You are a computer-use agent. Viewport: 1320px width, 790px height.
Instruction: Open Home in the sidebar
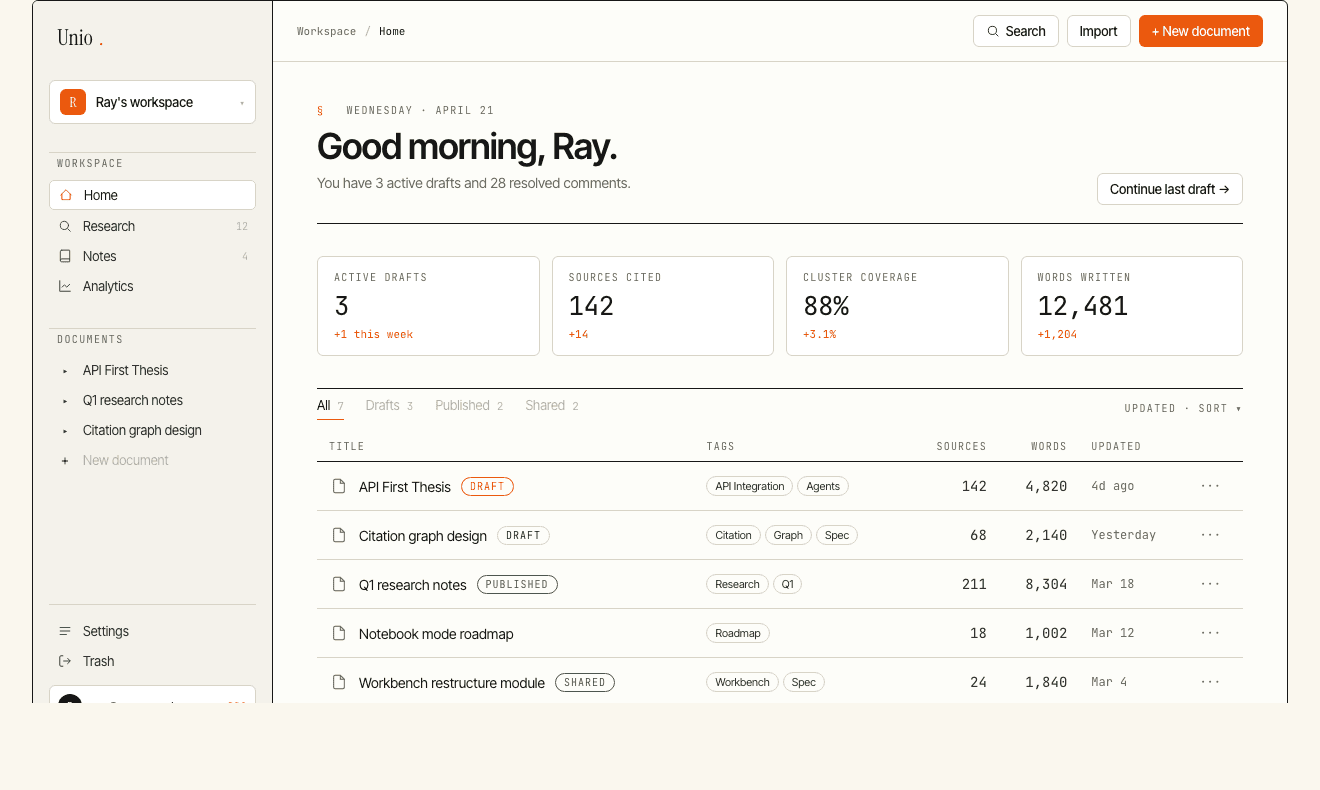point(152,195)
